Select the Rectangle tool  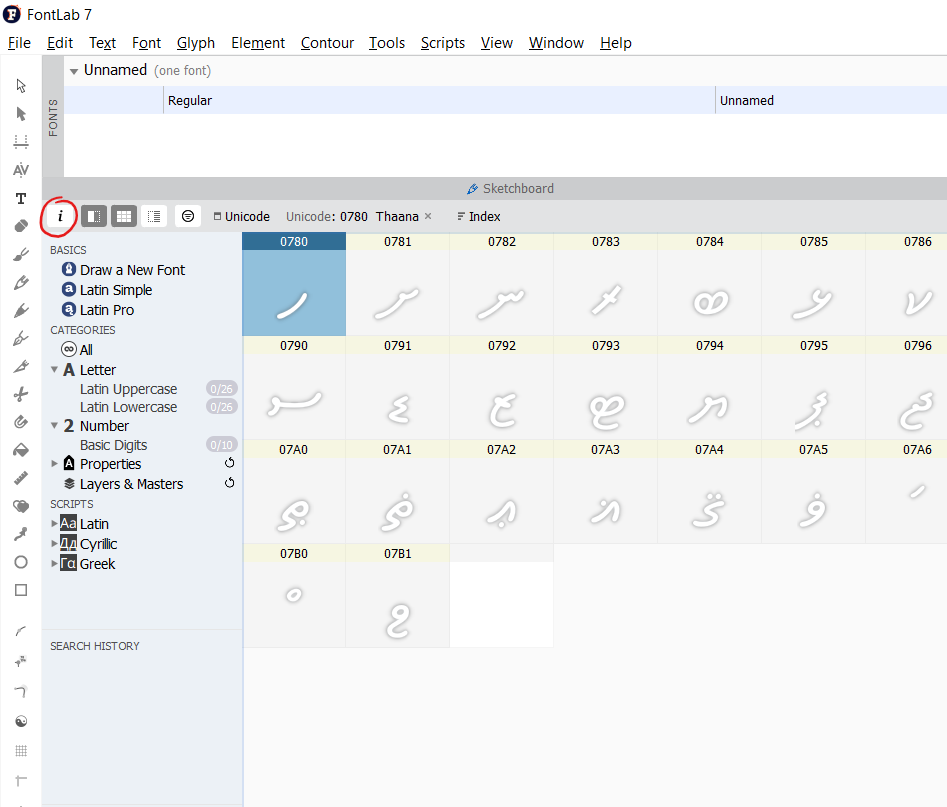(21, 590)
